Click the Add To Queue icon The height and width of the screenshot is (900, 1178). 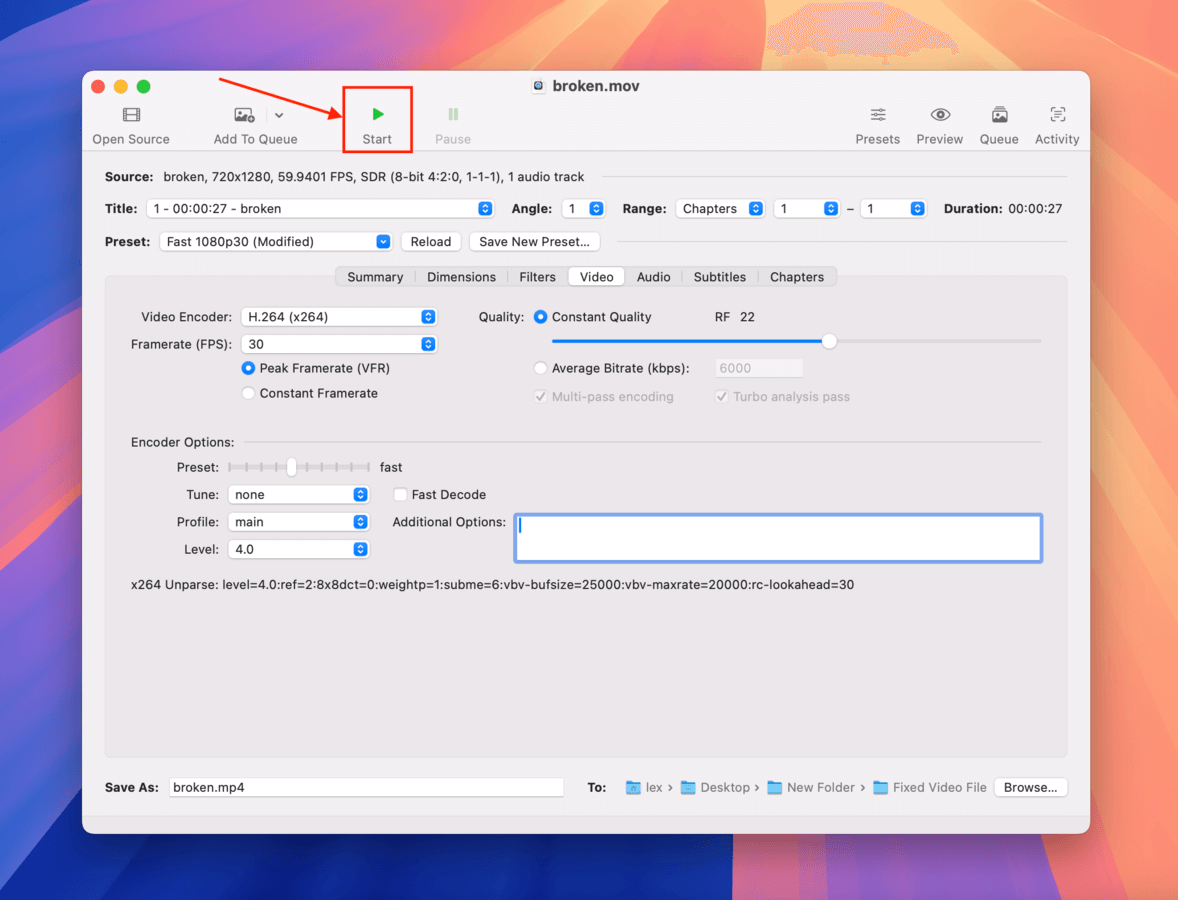tap(244, 115)
